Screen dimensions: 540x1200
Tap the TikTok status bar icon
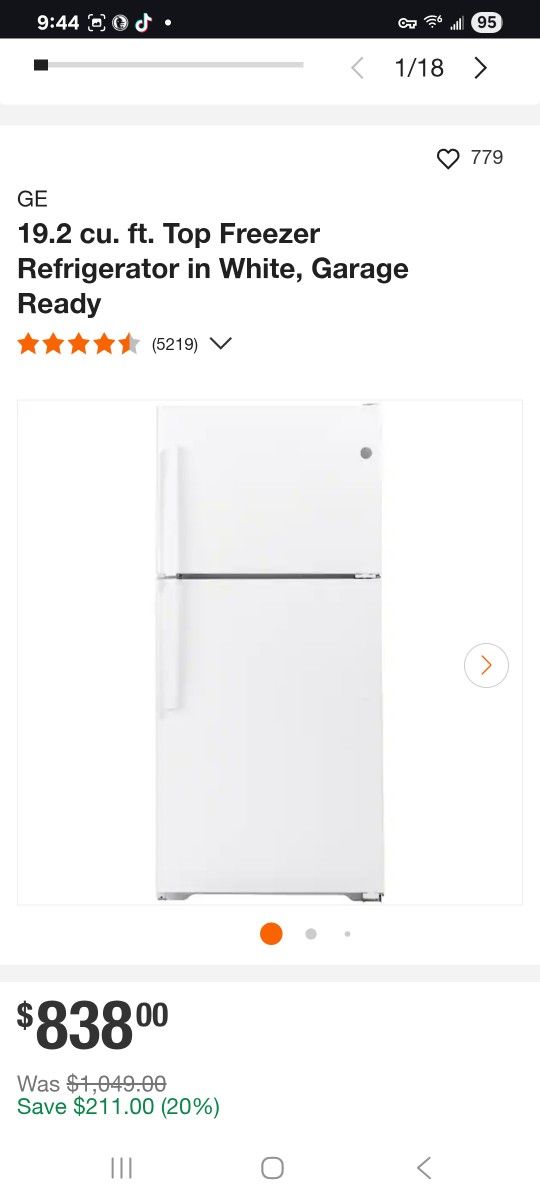[143, 22]
